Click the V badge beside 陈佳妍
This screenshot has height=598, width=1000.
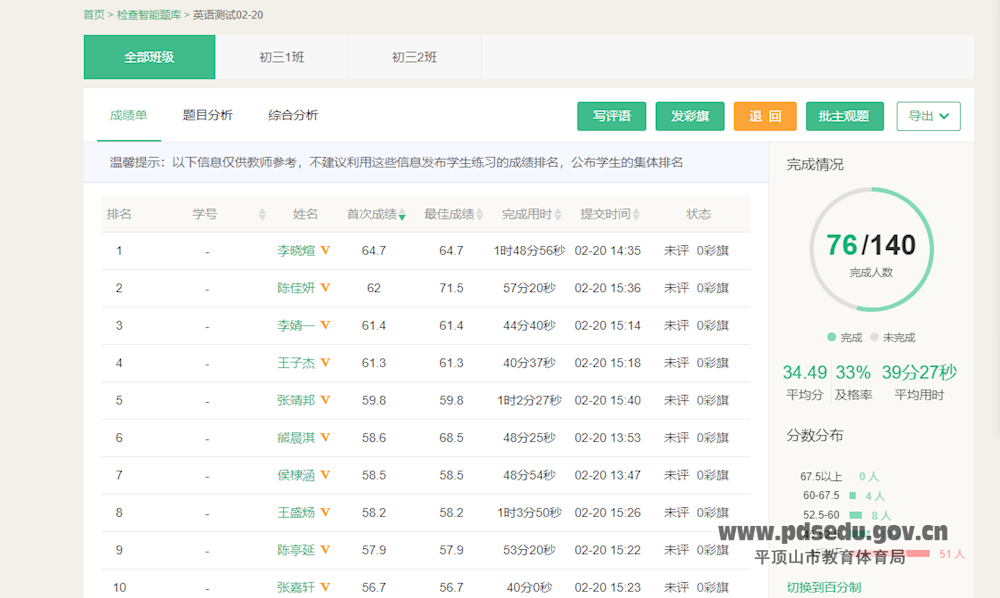325,288
